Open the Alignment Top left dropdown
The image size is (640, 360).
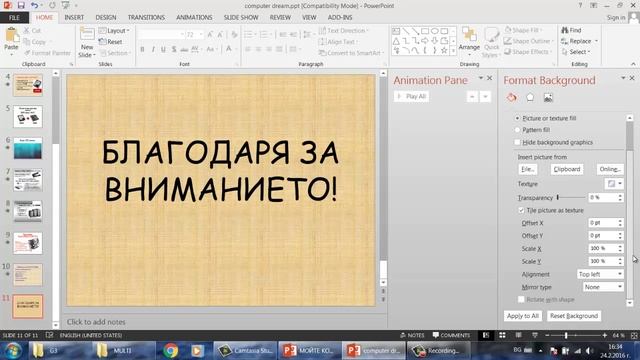(600, 274)
